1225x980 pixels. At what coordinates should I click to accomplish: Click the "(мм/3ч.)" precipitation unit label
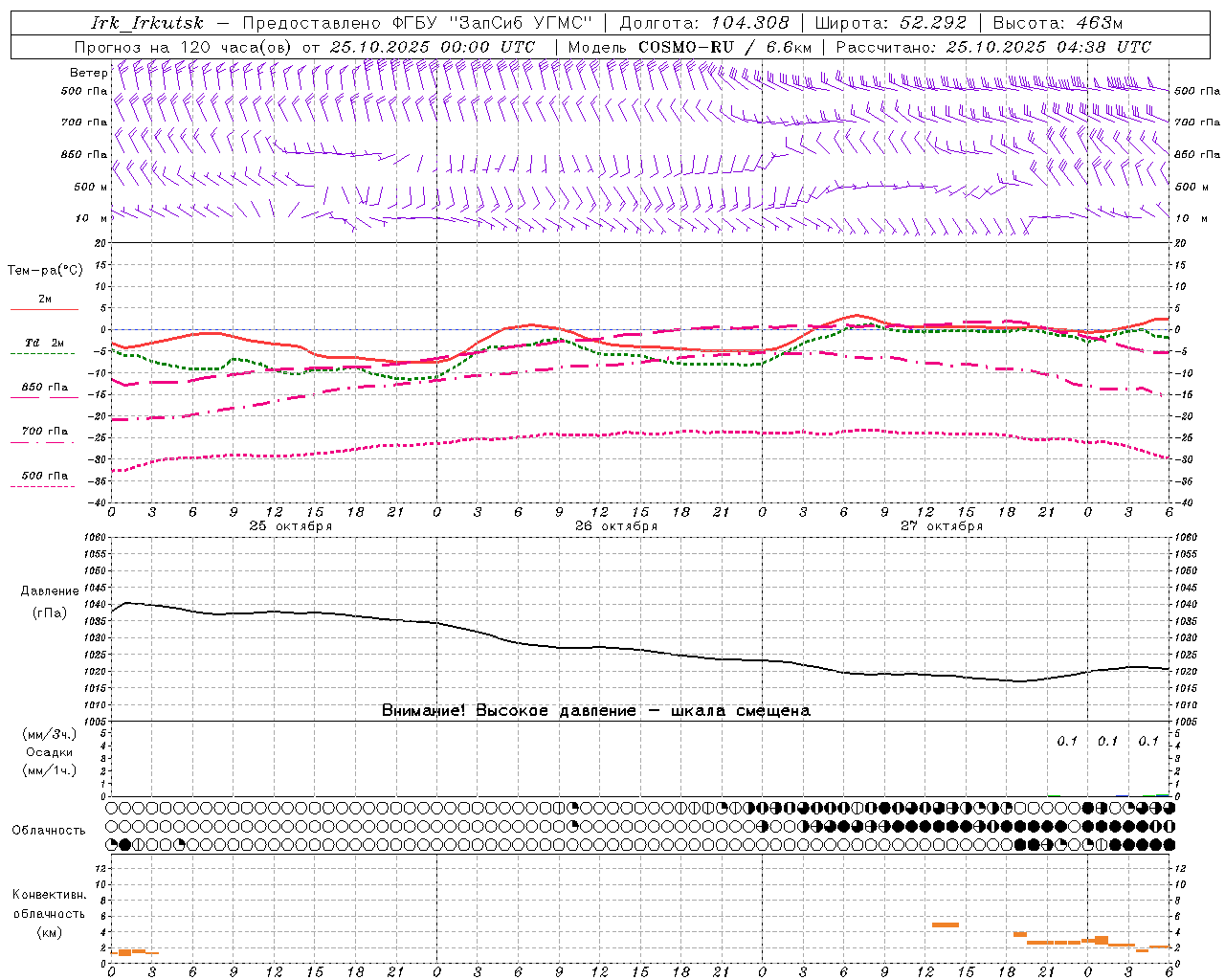click(50, 735)
